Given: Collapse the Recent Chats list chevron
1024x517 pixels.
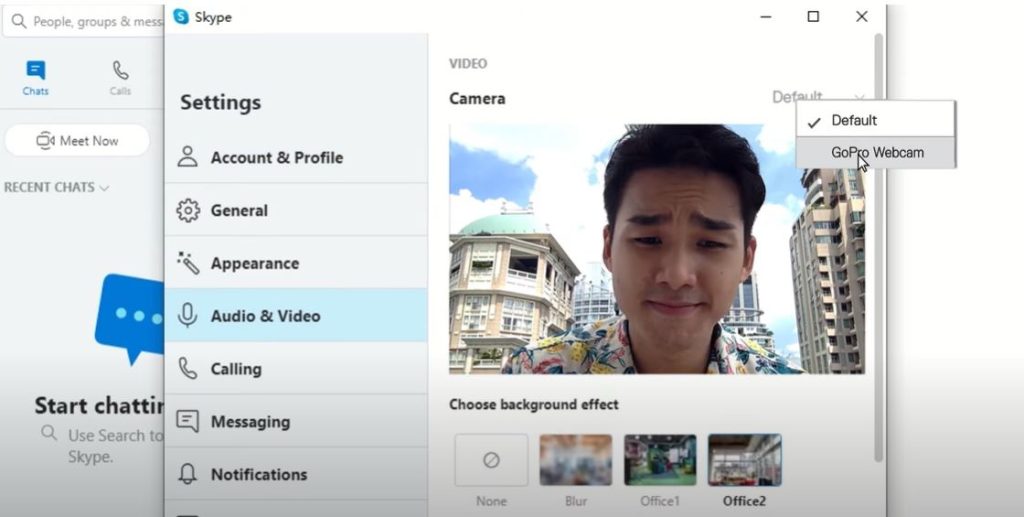Looking at the screenshot, I should (104, 188).
